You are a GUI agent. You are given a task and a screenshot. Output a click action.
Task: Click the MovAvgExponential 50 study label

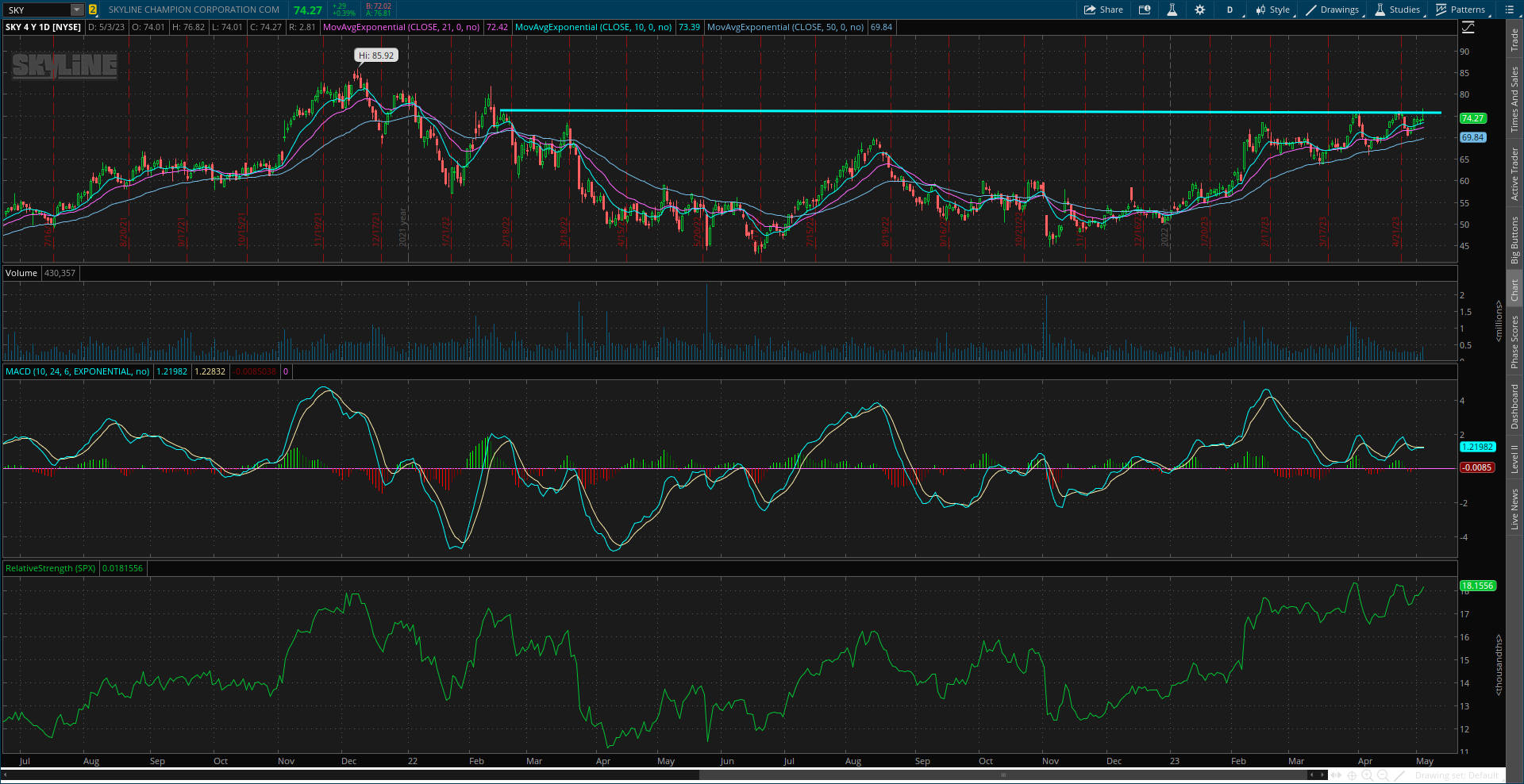coord(785,27)
